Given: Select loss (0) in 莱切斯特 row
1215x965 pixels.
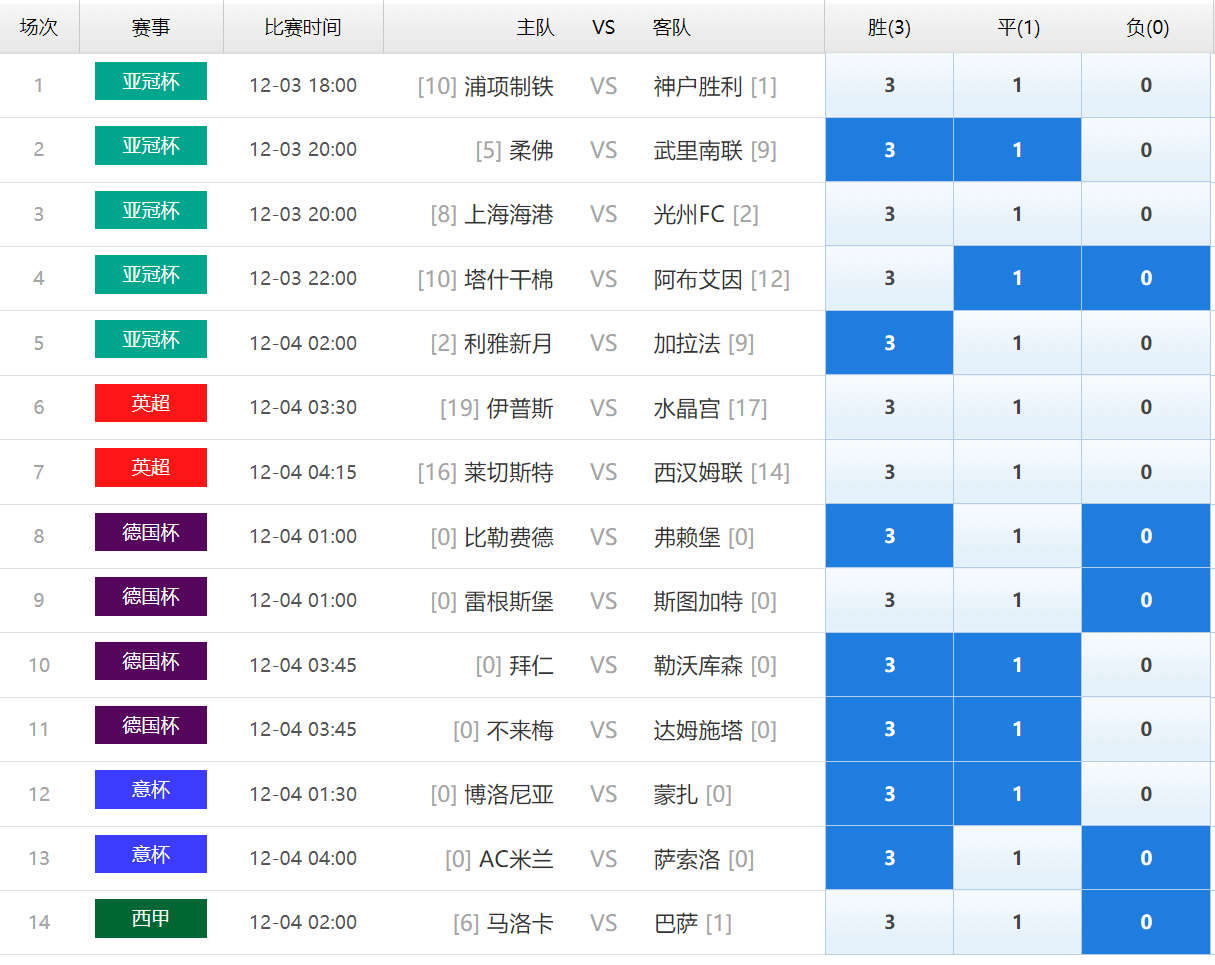Looking at the screenshot, I should tap(1146, 472).
